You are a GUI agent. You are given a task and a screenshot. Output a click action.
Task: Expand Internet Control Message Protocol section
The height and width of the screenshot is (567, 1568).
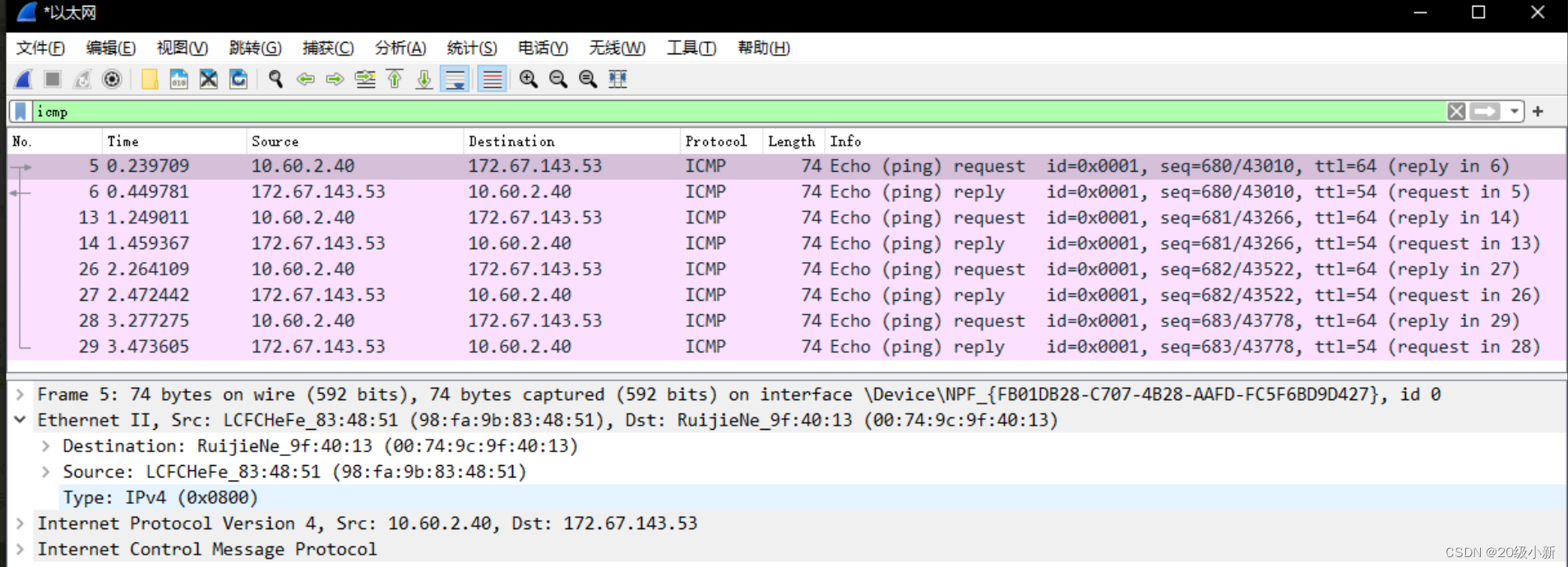20,549
